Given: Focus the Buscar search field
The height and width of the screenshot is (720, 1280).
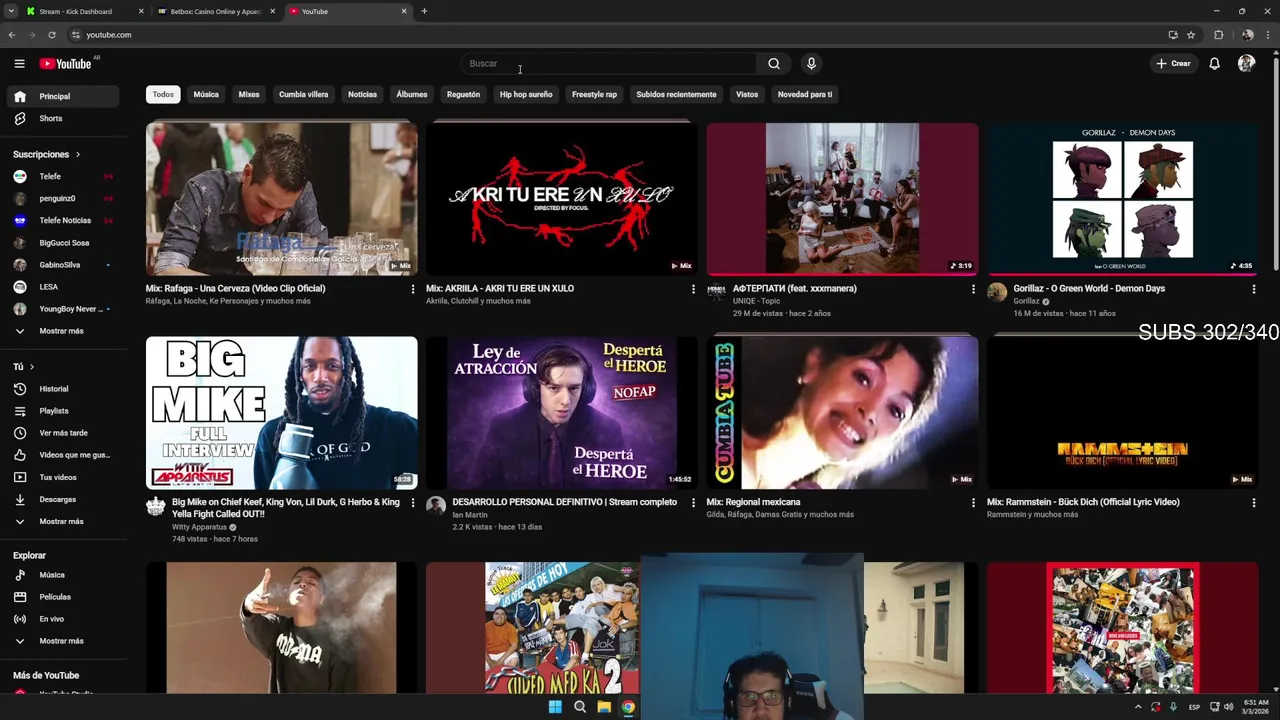Looking at the screenshot, I should coord(608,63).
